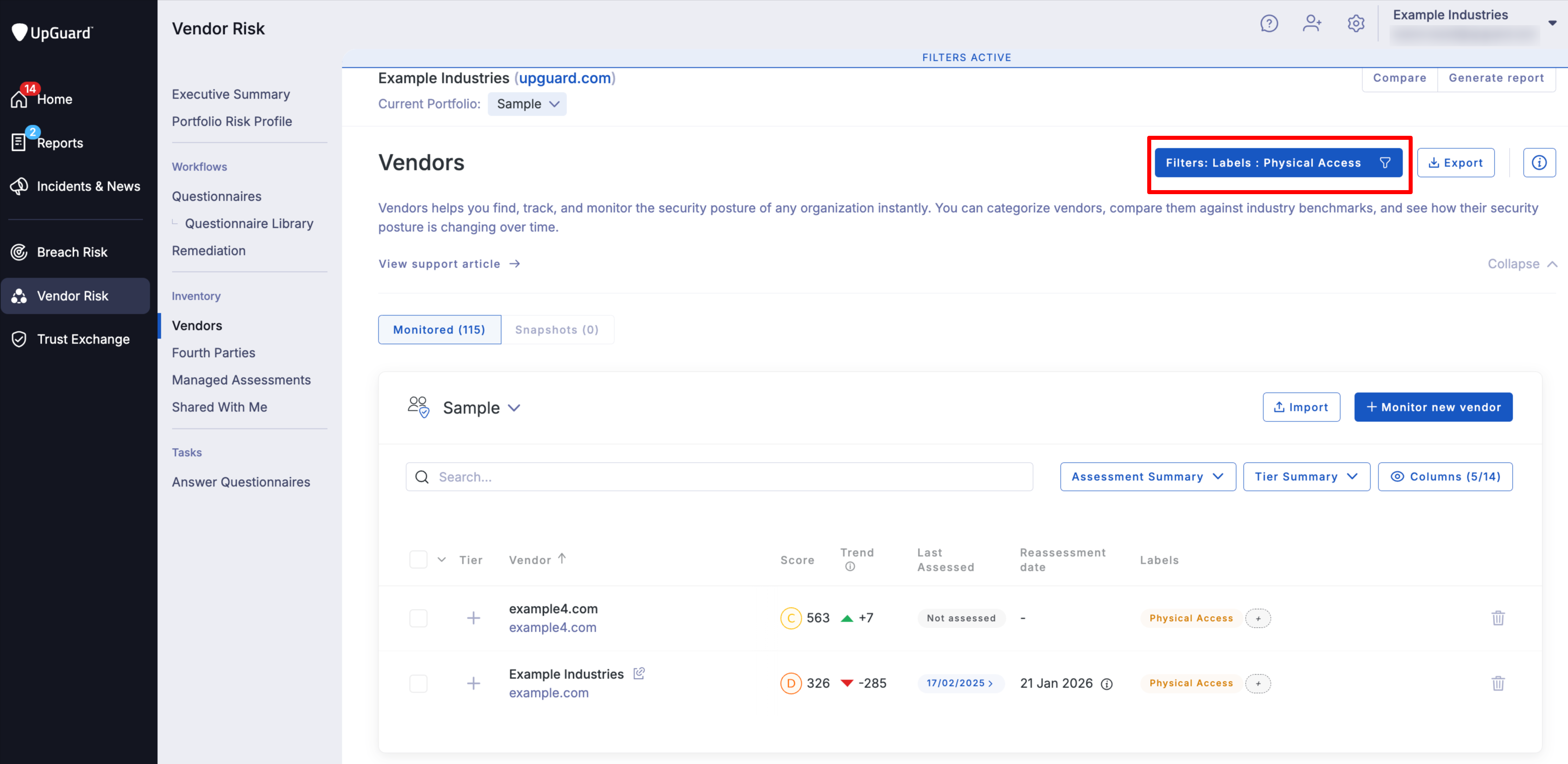
Task: Click the Import button
Action: 1301,407
